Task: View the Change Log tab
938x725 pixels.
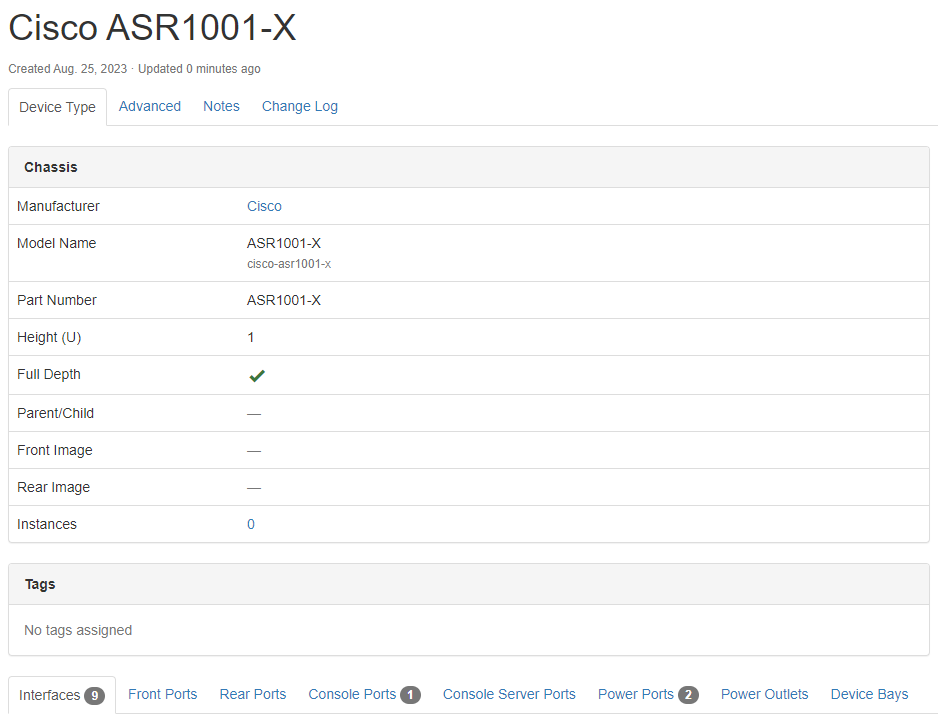Action: point(300,106)
